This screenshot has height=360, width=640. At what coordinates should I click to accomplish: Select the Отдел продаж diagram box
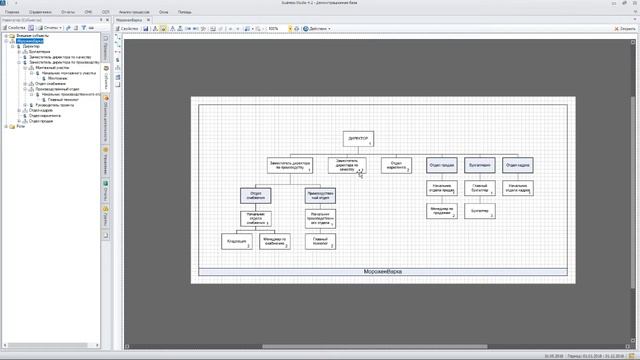(x=442, y=165)
